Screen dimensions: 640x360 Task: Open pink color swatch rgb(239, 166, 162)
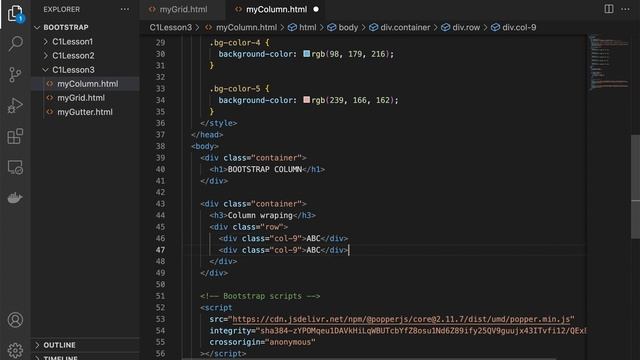[x=307, y=100]
